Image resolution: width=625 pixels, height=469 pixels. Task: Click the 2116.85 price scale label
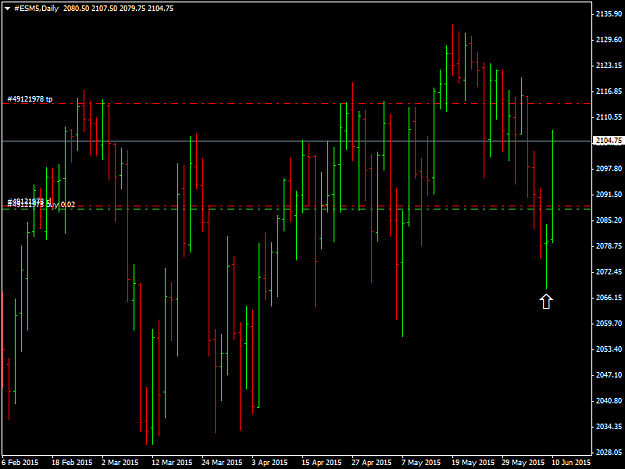(x=609, y=91)
